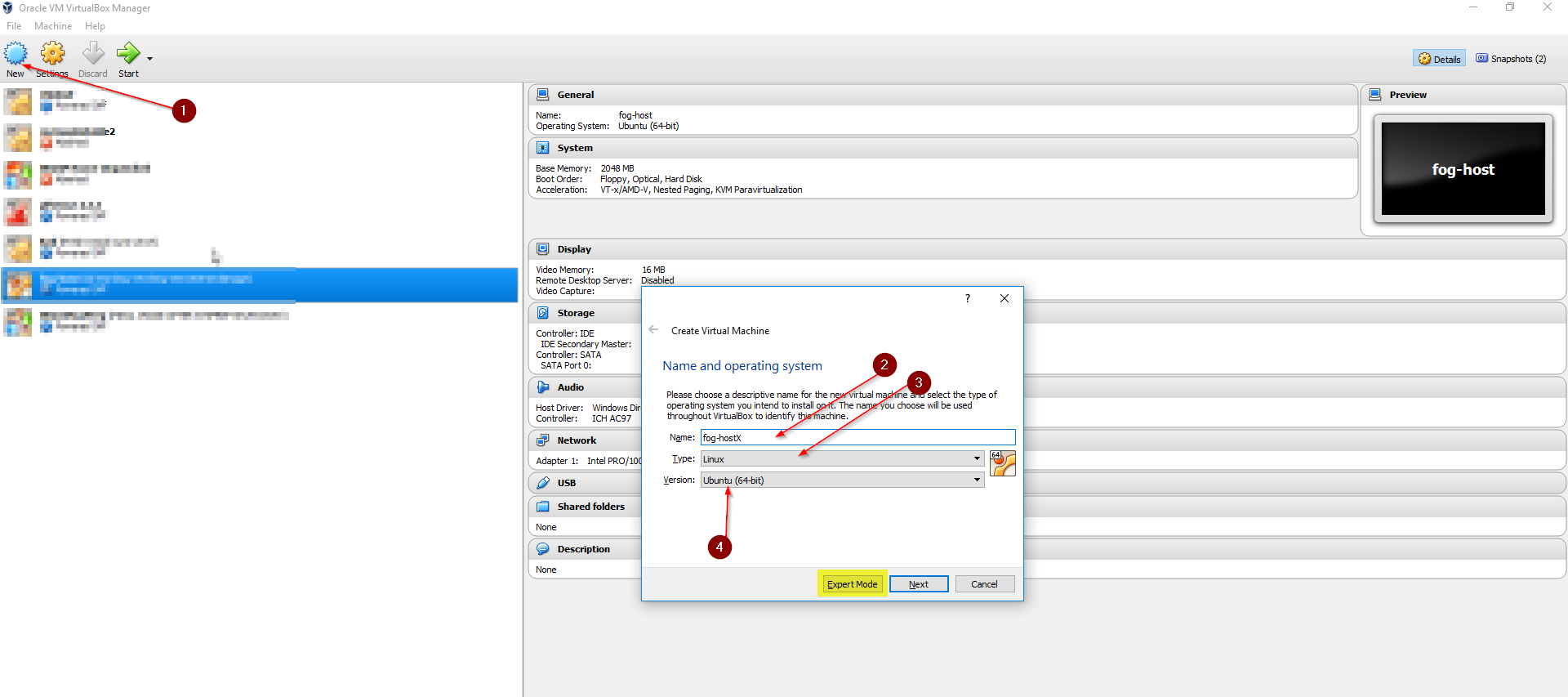This screenshot has width=1568, height=697.
Task: Start the VM with the green arrow icon
Action: click(x=128, y=54)
